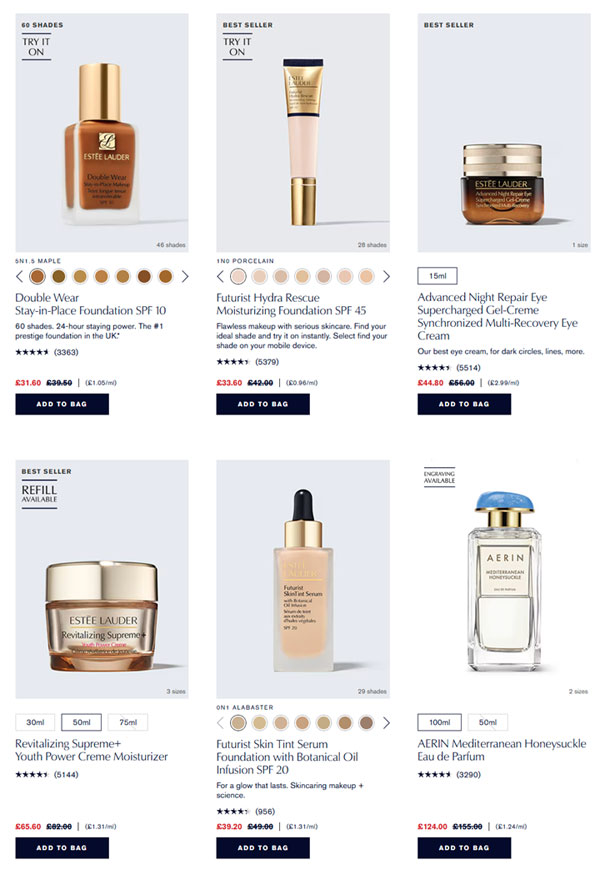Viewport: 600px width, 880px height.
Task: Open Try It On for Futurist Hydra Rescue
Action: (237, 48)
